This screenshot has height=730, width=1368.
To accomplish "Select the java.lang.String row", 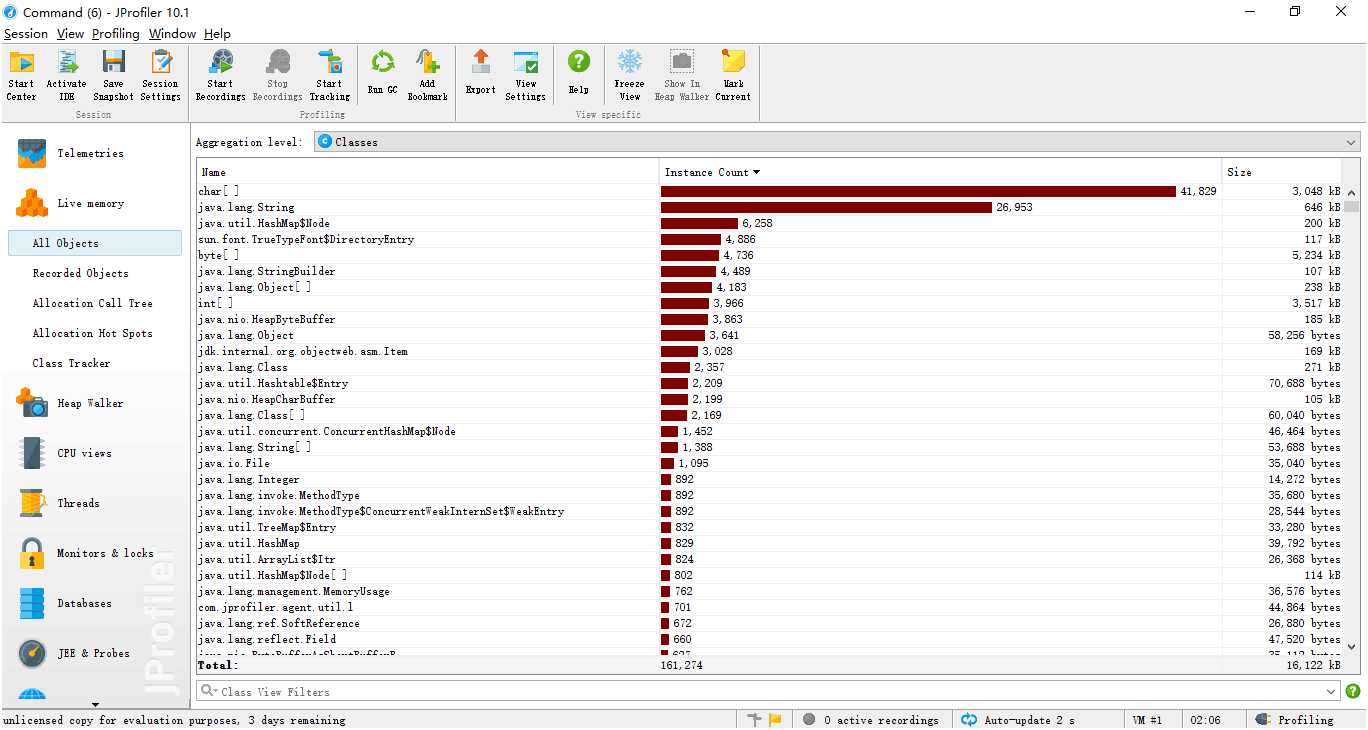I will (x=770, y=207).
